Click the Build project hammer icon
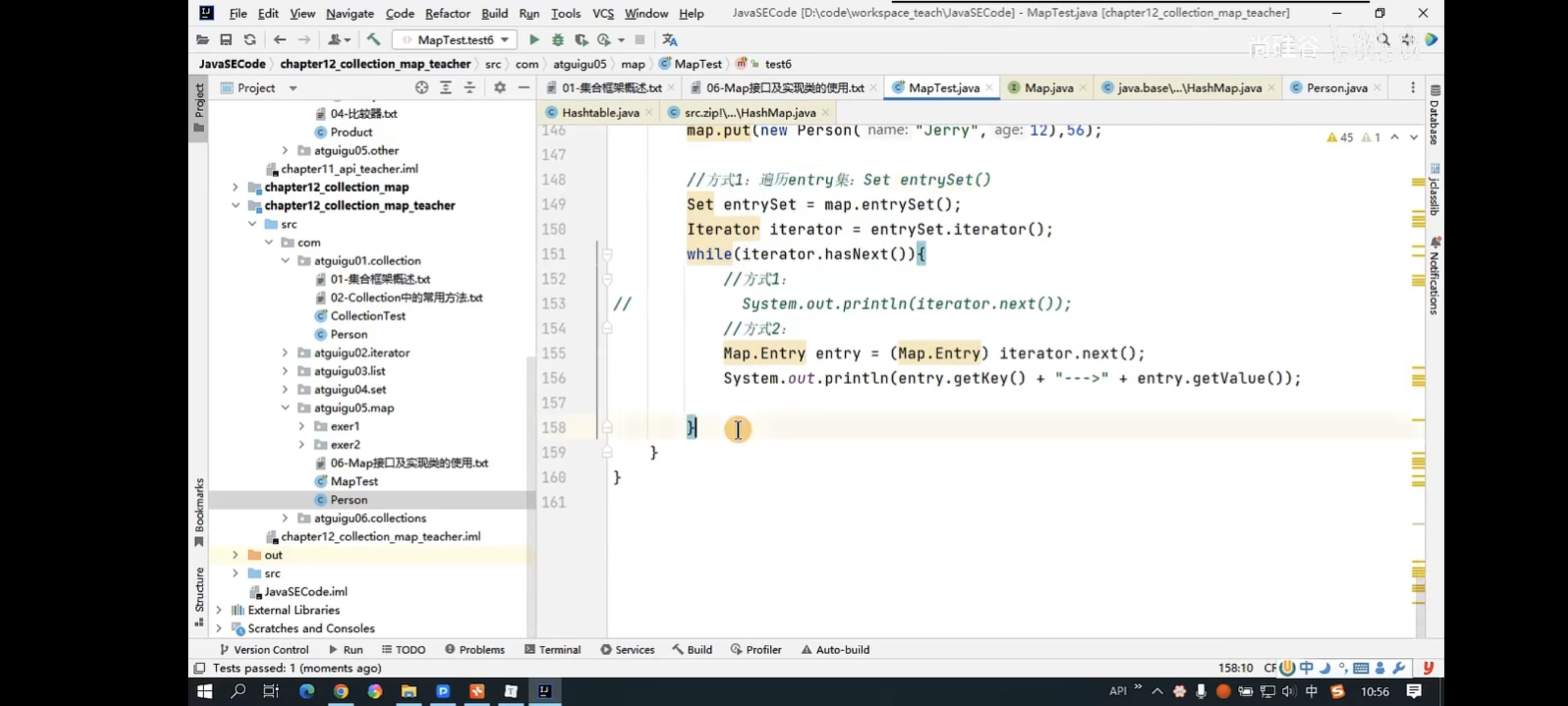Image resolution: width=1568 pixels, height=706 pixels. coord(373,39)
